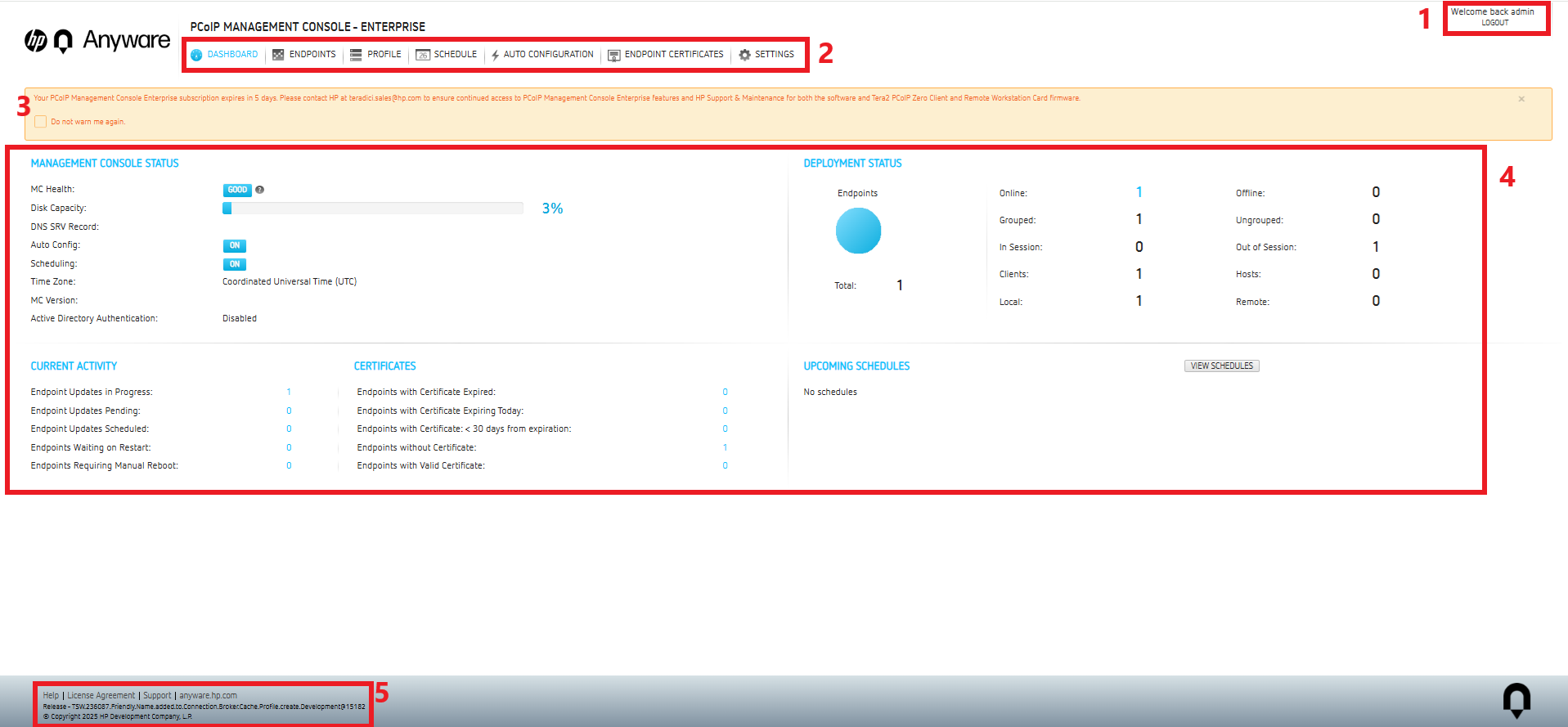Click the Ungrouped endpoints count value
Screen dimensions: 1568x727
(1376, 219)
